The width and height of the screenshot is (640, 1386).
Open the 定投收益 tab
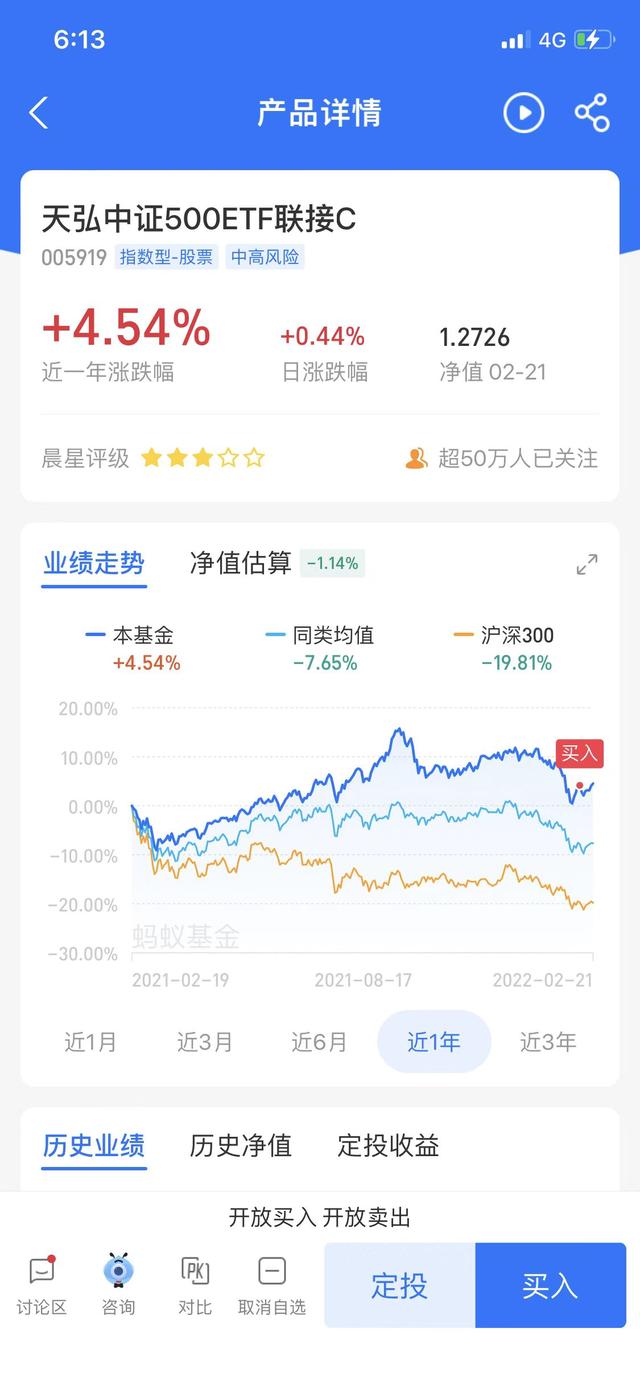coord(388,1145)
